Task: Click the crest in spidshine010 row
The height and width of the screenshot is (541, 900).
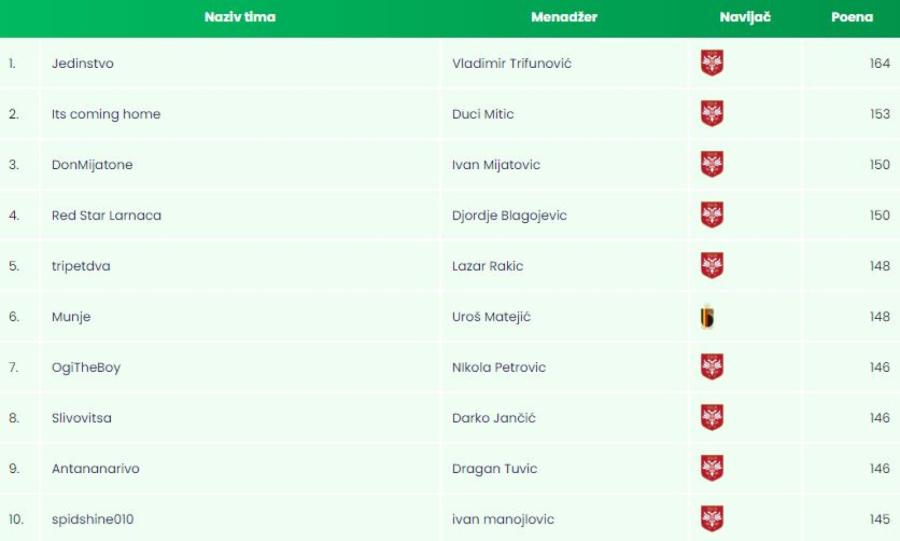Action: pyautogui.click(x=712, y=519)
